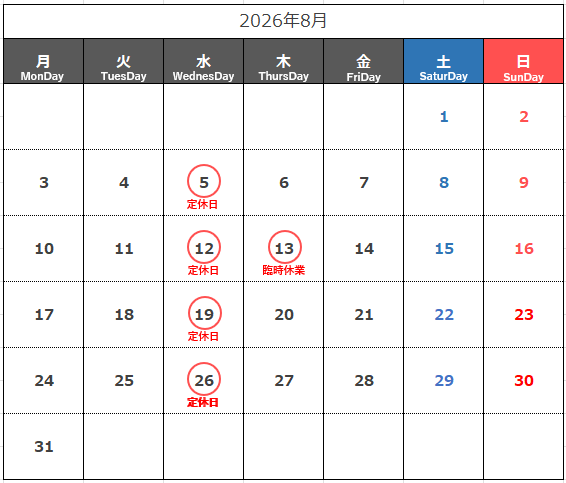Click red date 30
The image size is (566, 483).
coord(524,381)
